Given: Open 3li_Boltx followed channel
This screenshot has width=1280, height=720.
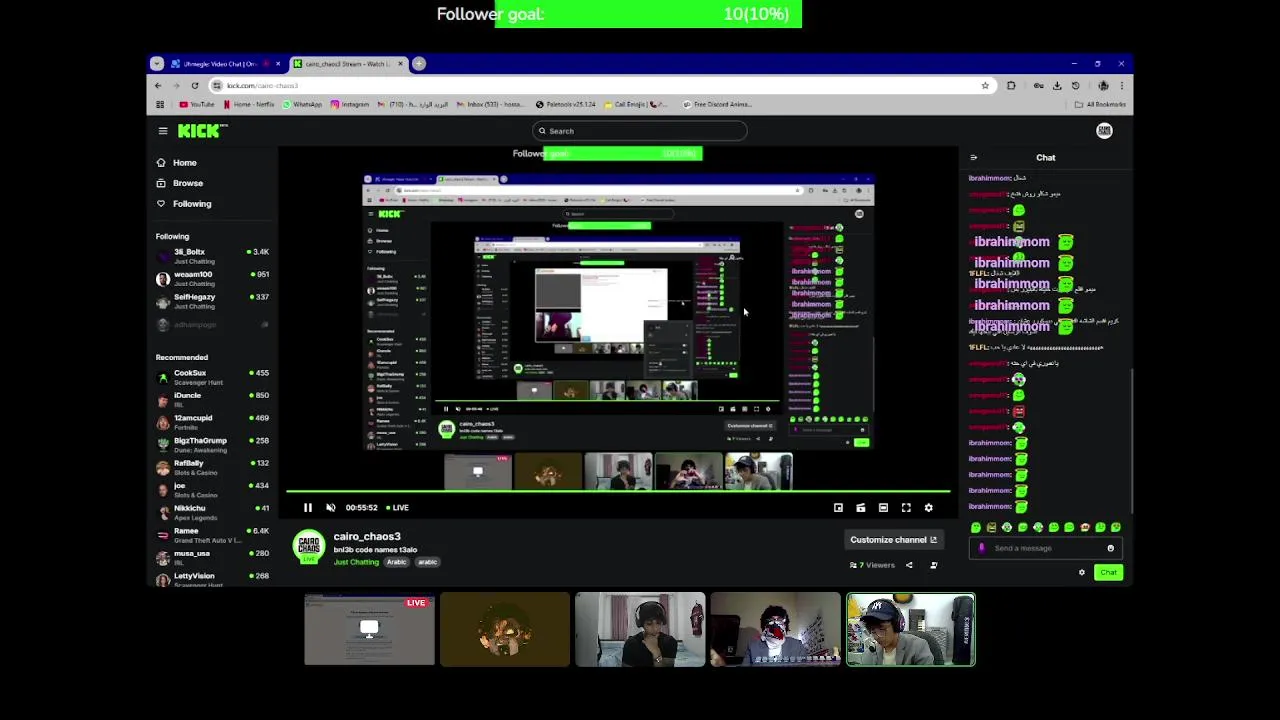Looking at the screenshot, I should (212, 255).
